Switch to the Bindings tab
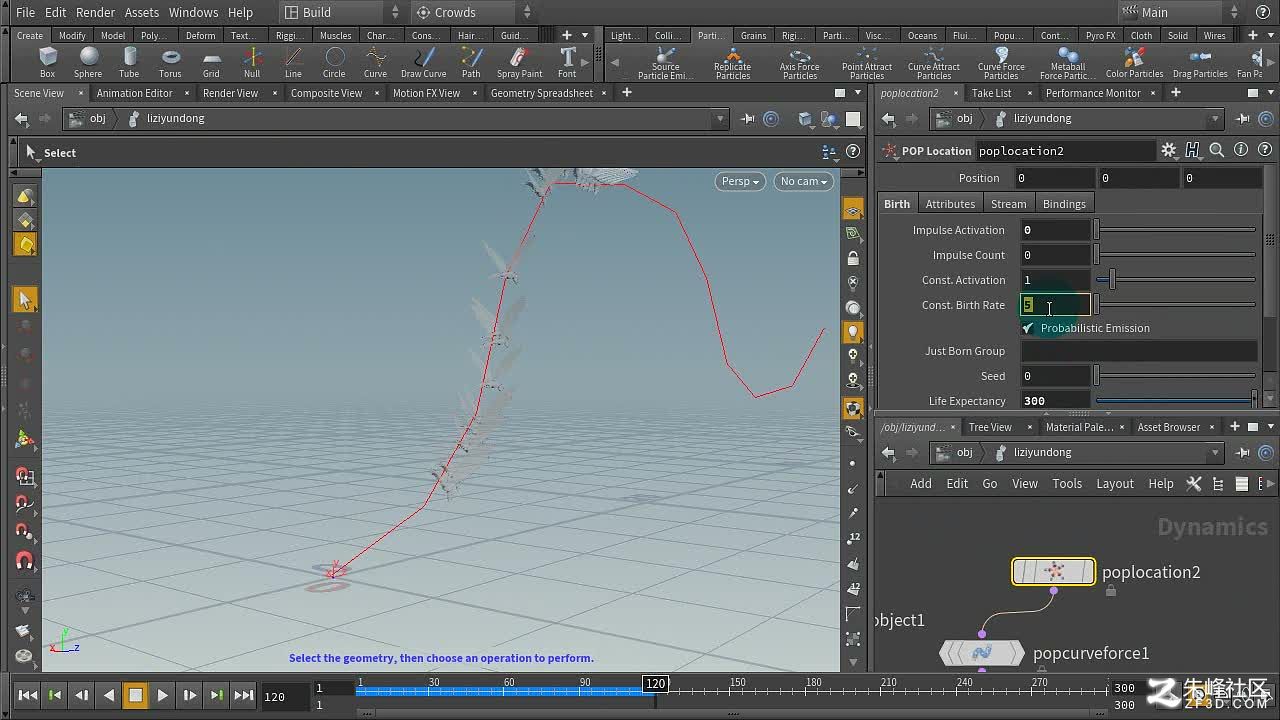1280x720 pixels. pos(1064,204)
